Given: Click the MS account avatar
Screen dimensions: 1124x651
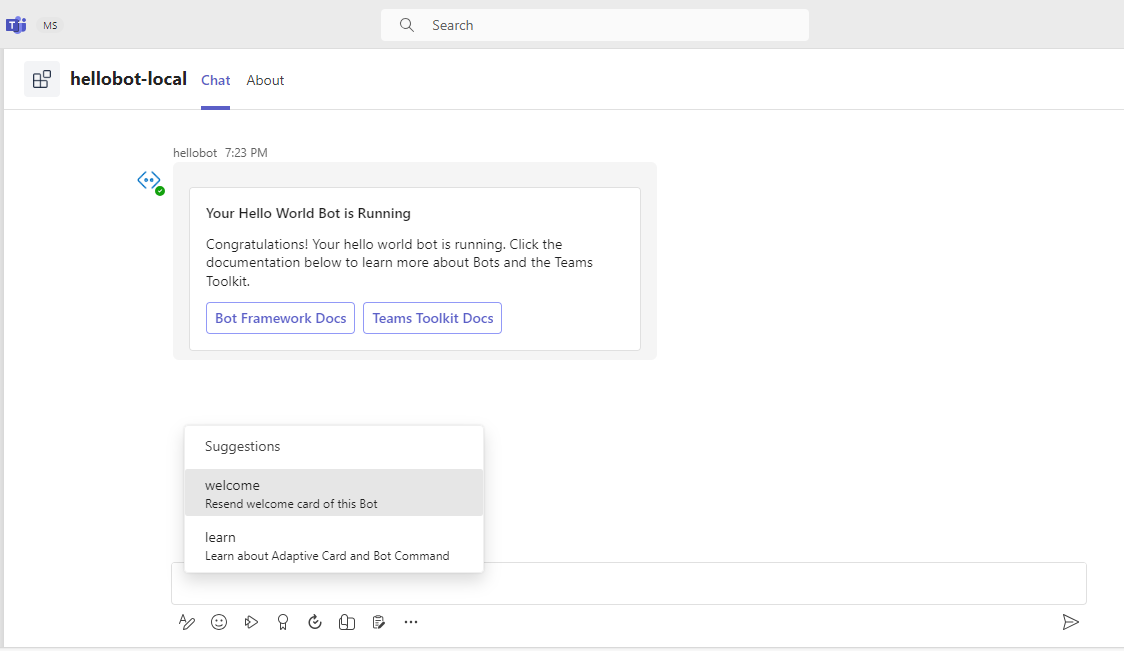Looking at the screenshot, I should tap(50, 25).
